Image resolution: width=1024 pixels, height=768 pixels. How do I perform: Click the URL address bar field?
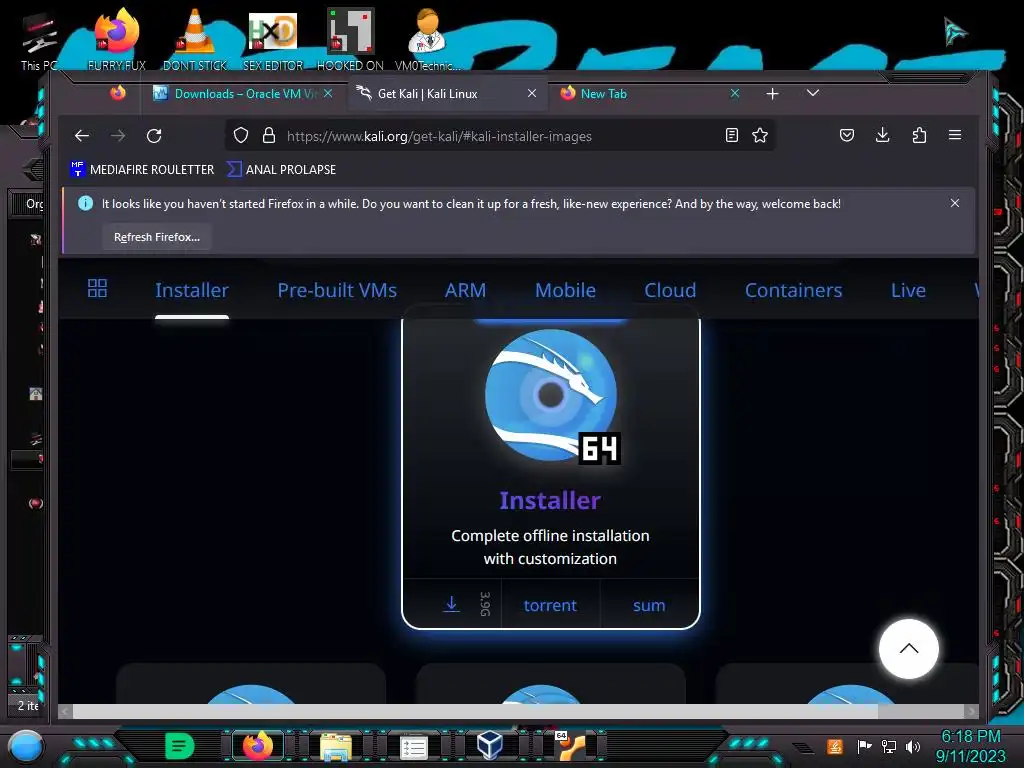tap(500, 136)
